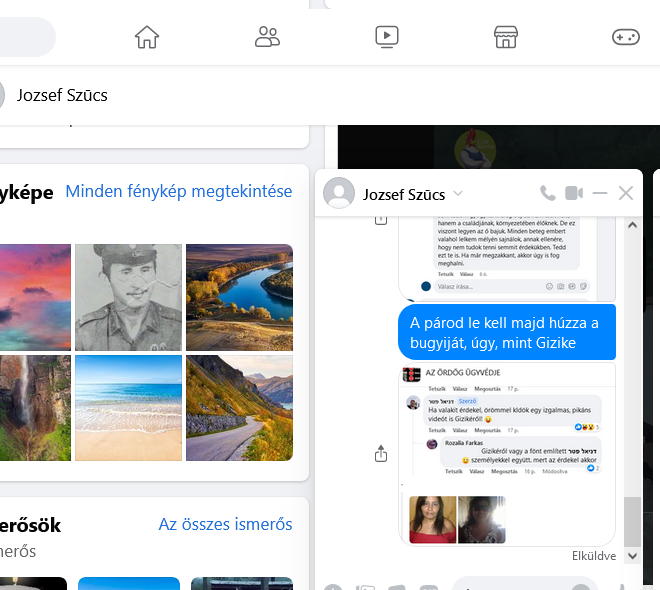Click the 'Elküldve' sent status text
660x590 pixels.
point(594,556)
